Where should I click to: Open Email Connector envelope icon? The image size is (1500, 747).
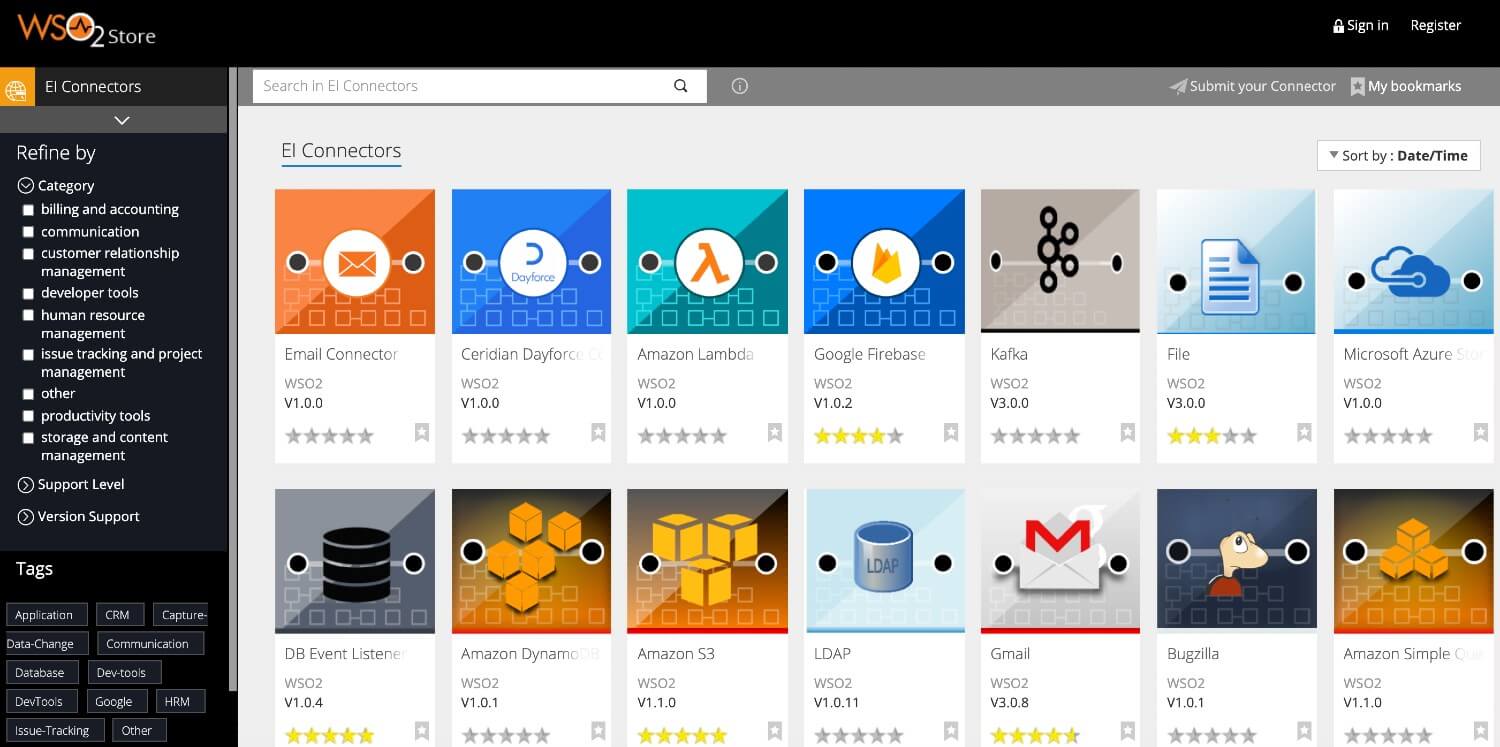coord(355,262)
